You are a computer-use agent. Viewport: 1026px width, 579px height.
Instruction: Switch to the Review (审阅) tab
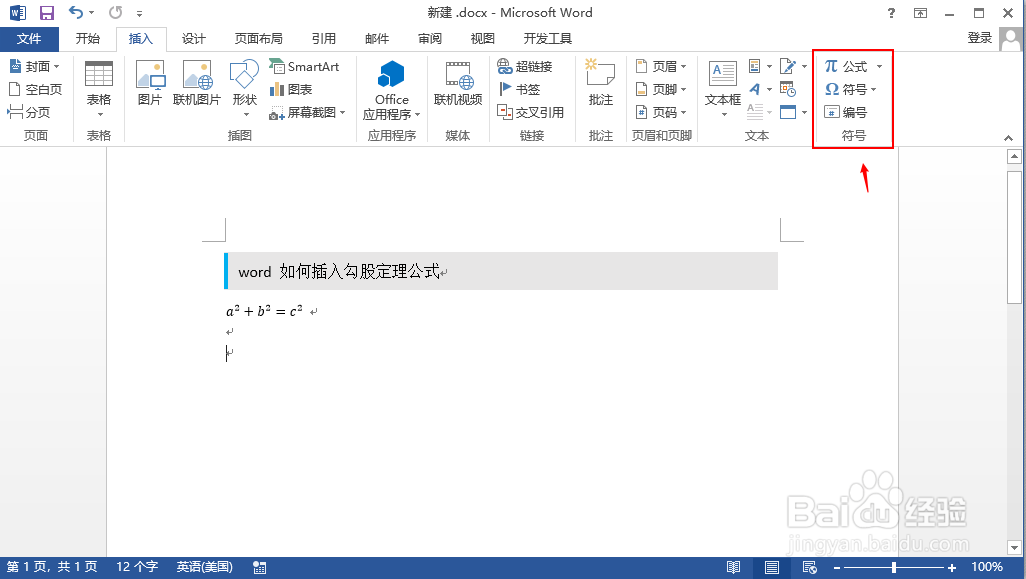tap(430, 39)
